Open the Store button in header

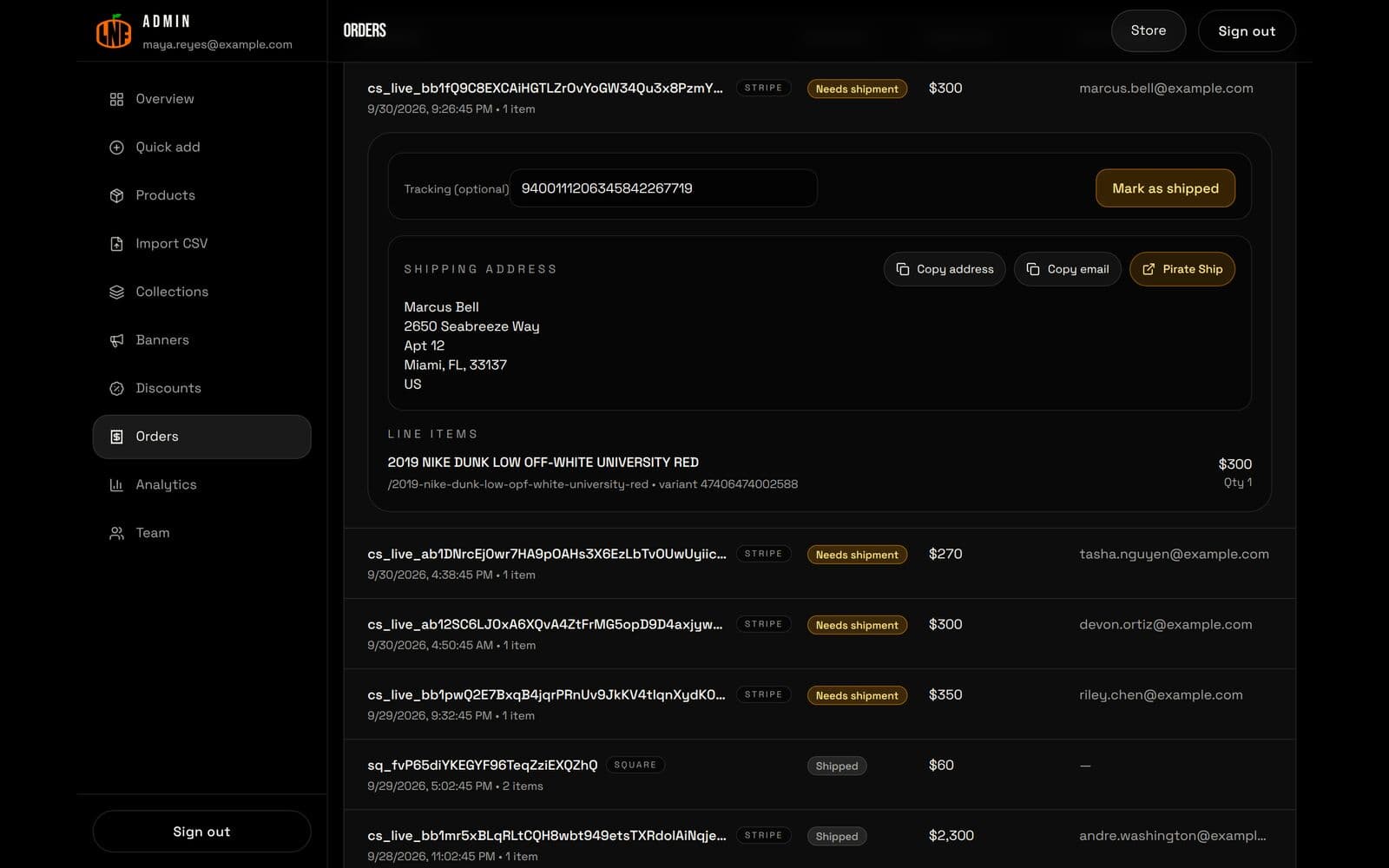[x=1148, y=30]
